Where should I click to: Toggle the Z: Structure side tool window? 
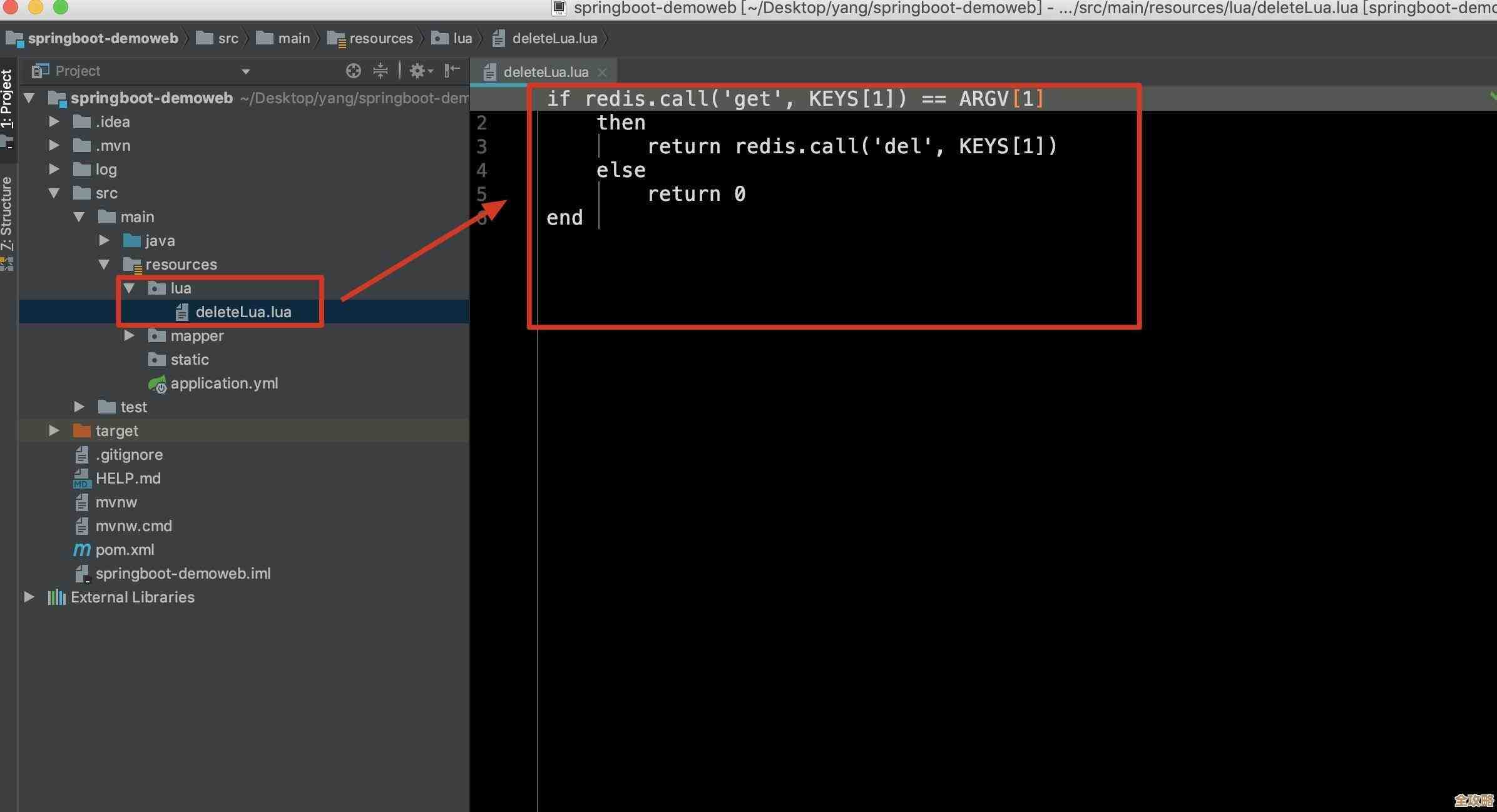(x=7, y=213)
